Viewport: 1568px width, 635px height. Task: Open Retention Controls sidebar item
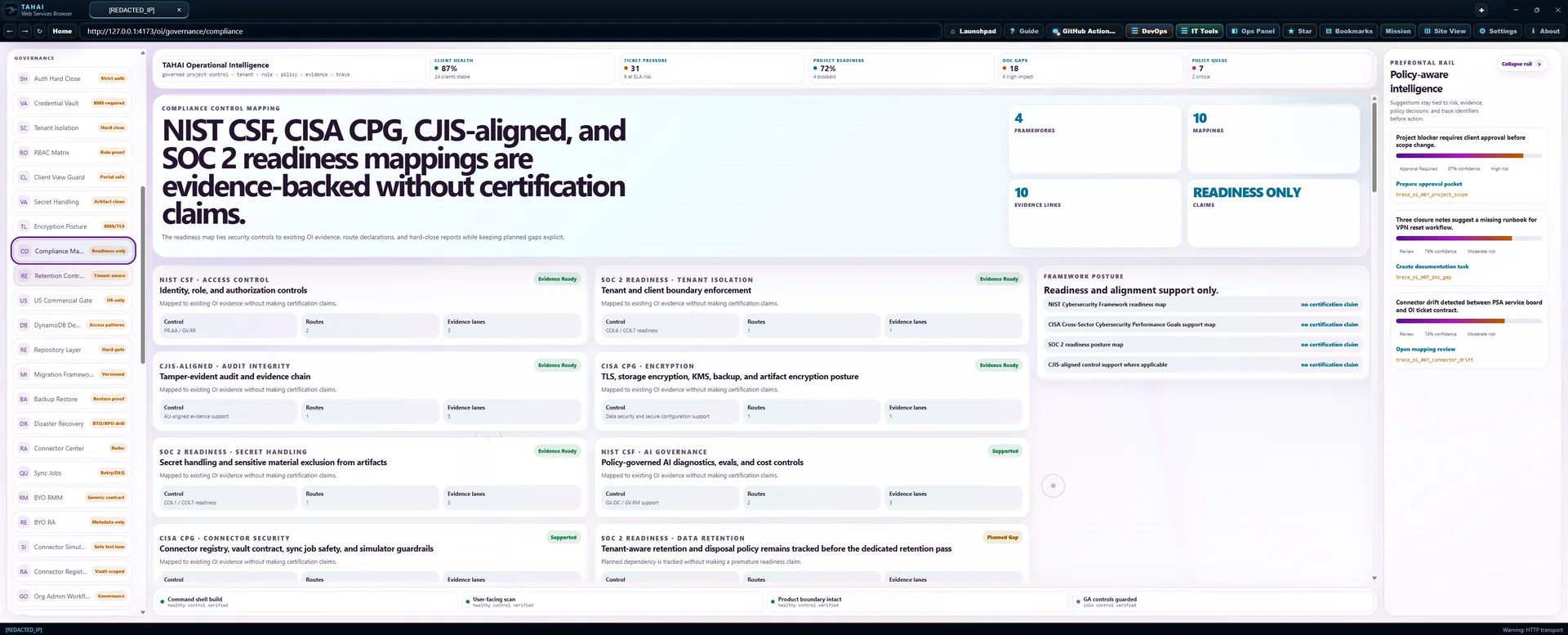(x=73, y=275)
